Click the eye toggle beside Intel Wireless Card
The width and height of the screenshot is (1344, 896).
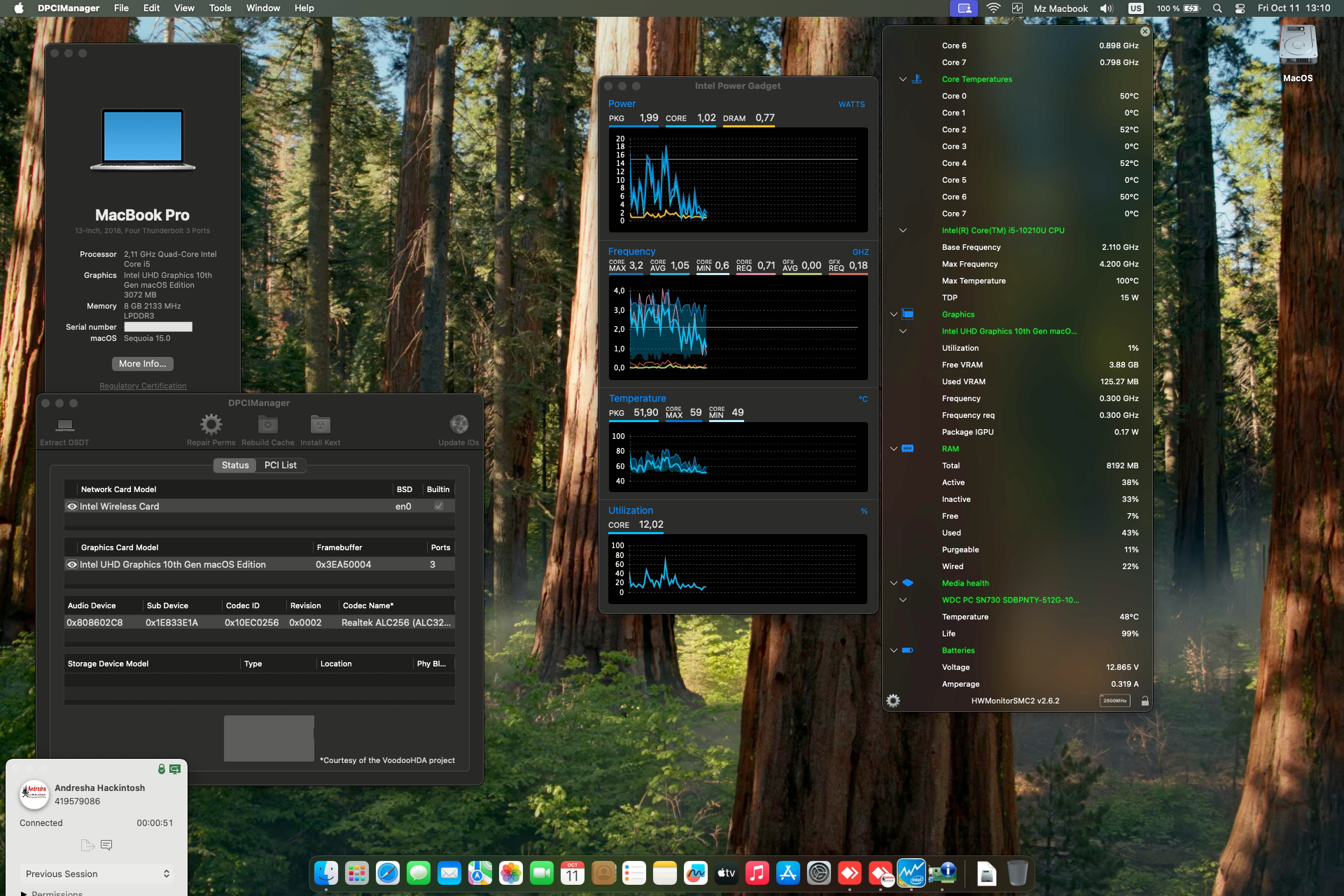[72, 505]
